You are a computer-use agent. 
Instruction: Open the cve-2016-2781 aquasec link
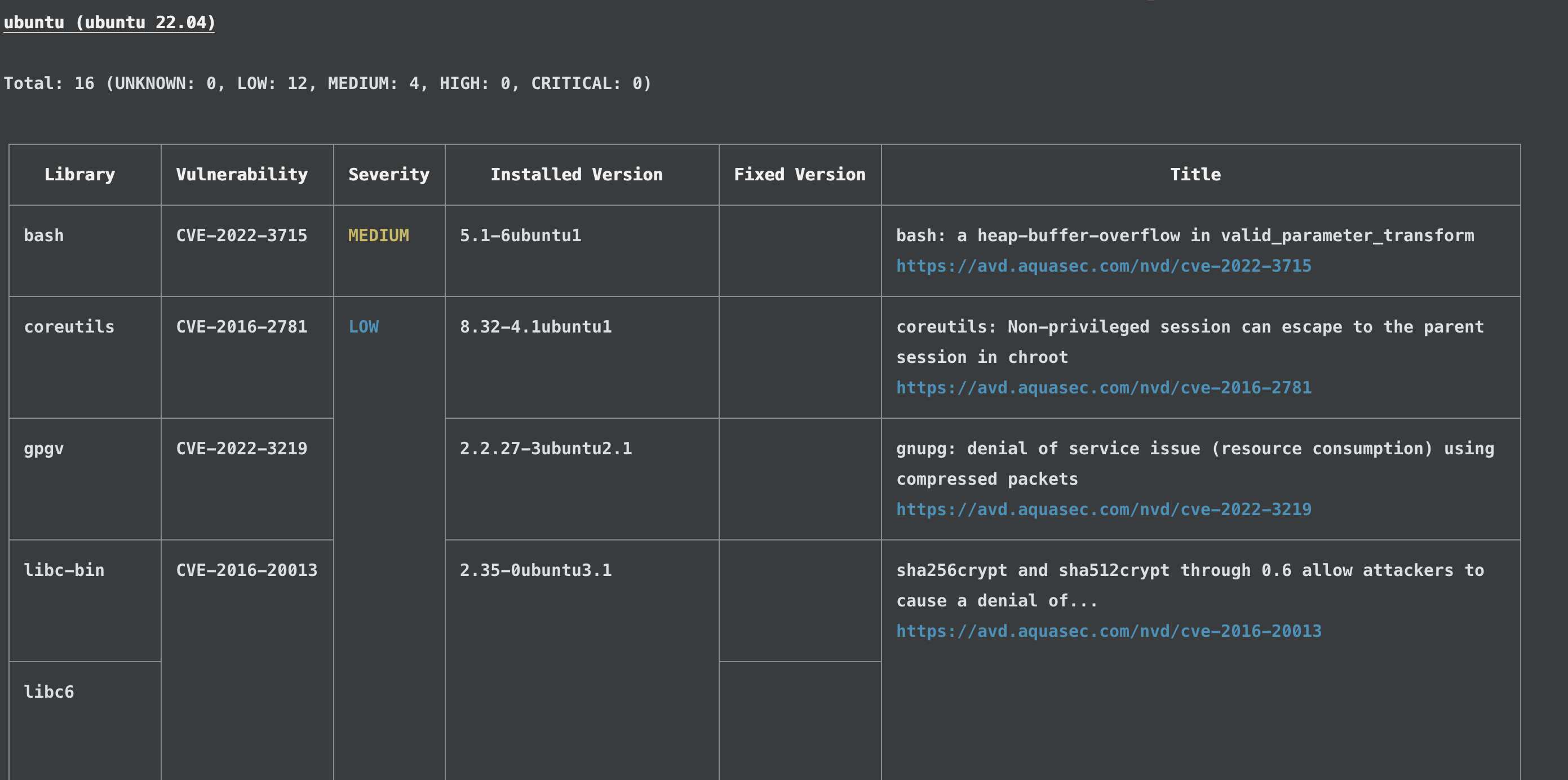1103,388
